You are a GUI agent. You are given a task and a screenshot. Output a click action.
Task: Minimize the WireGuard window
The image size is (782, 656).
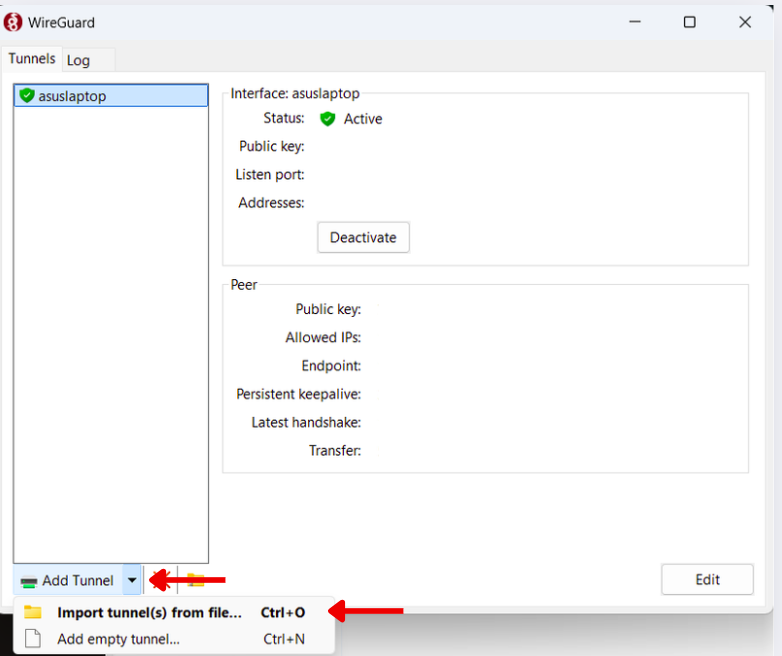tap(634, 22)
